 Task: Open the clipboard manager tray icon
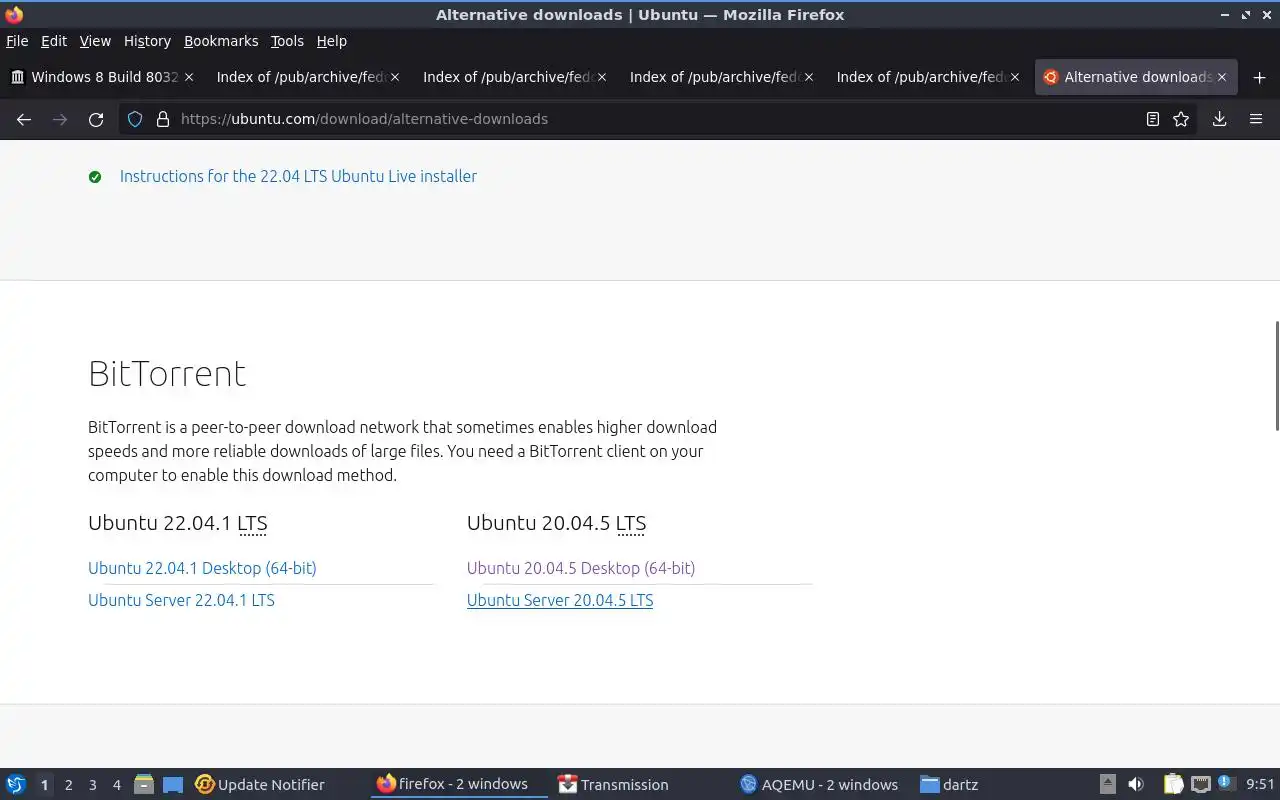tap(1173, 784)
